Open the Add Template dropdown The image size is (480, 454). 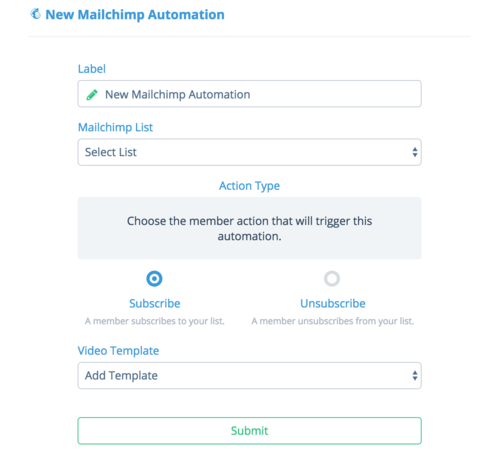click(x=249, y=376)
